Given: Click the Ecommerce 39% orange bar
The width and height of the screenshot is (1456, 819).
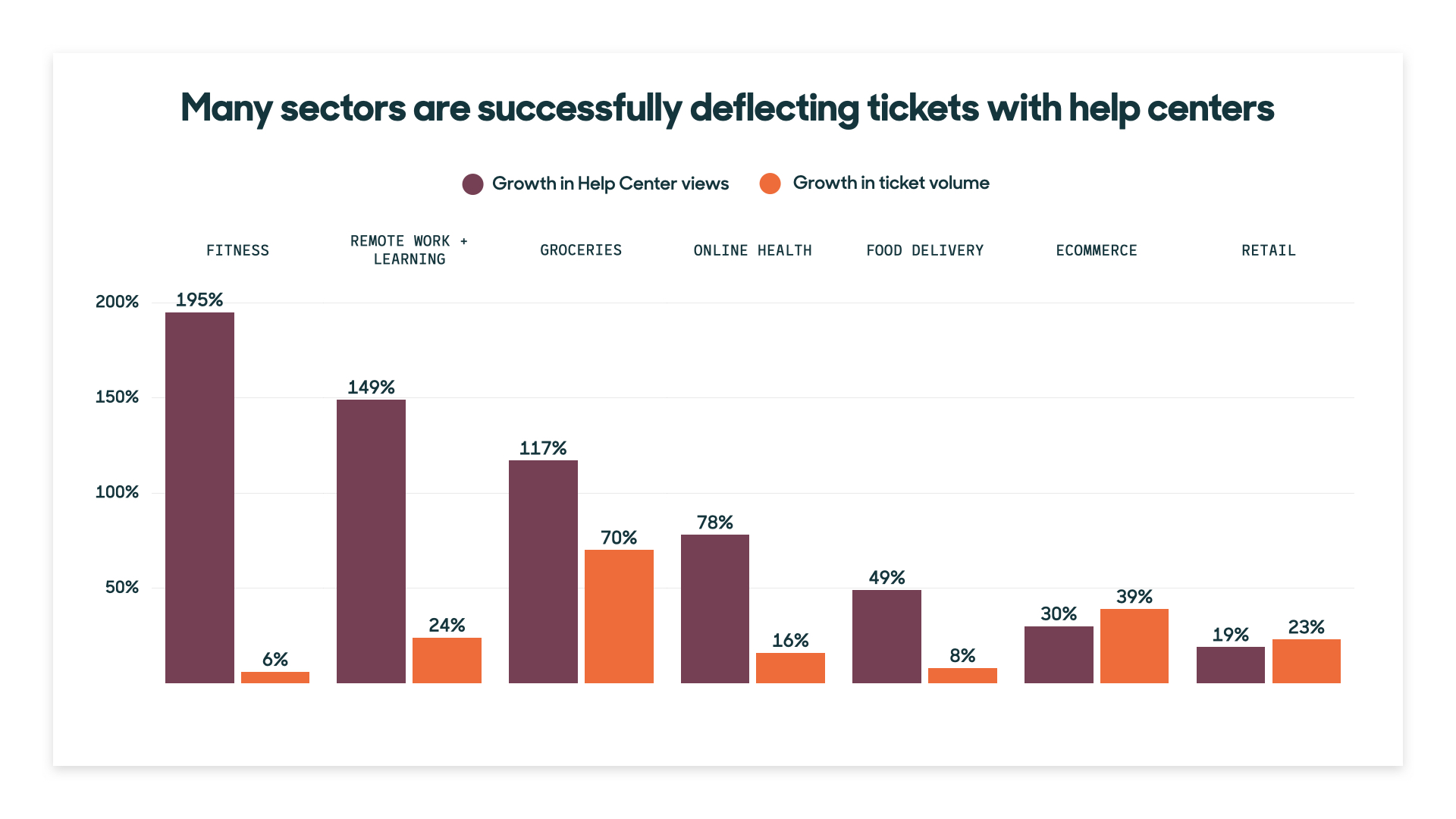Looking at the screenshot, I should click(1134, 645).
